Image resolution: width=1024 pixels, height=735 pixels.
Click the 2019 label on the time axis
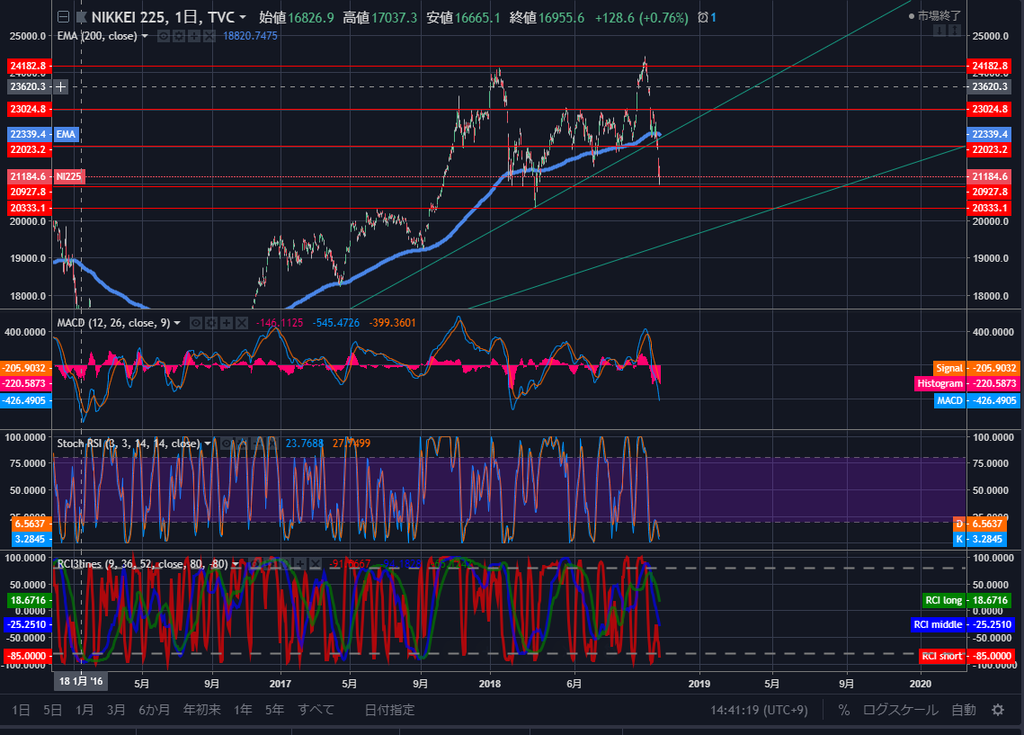[699, 683]
